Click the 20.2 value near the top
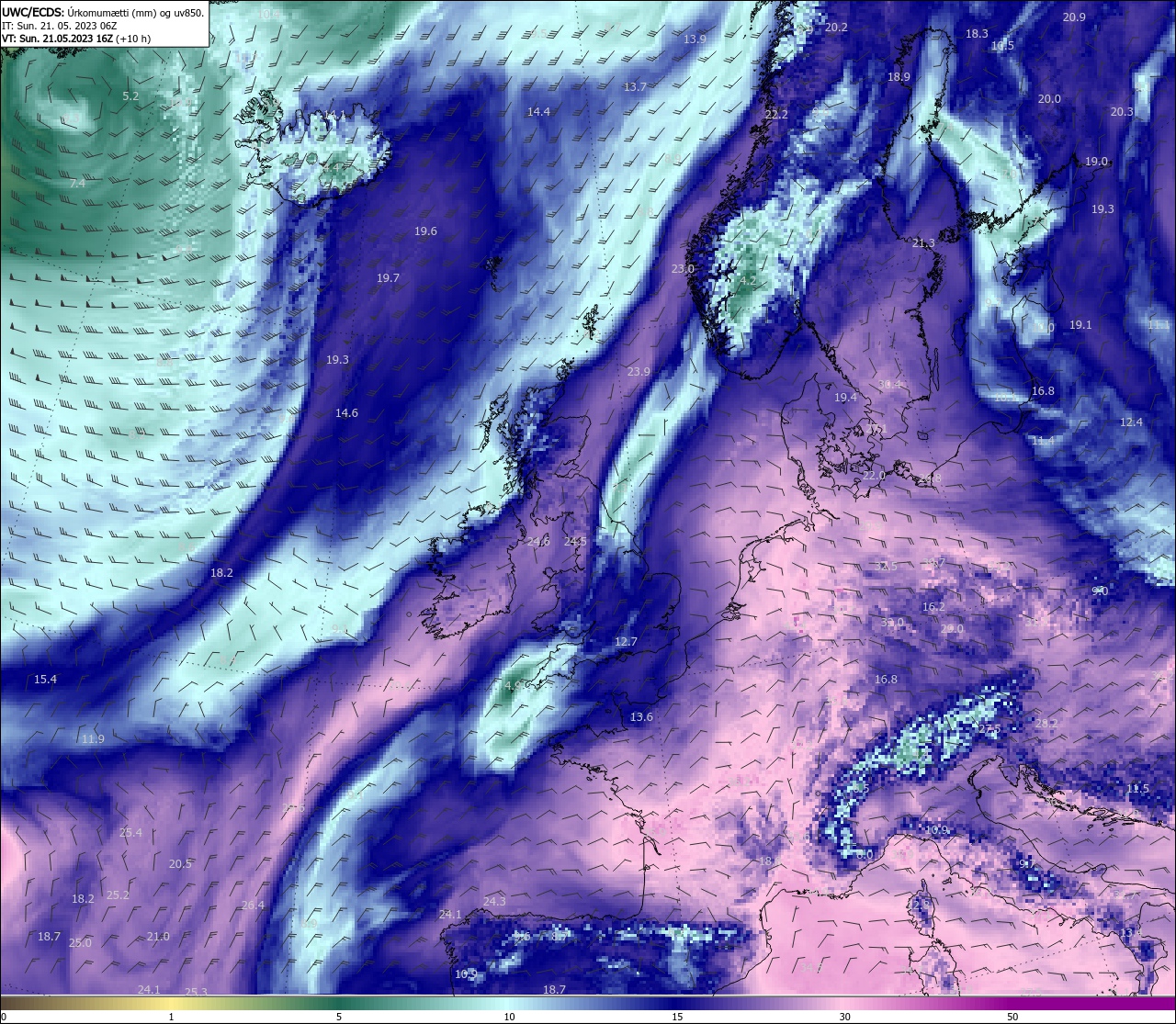Image resolution: width=1176 pixels, height=1024 pixels. tap(836, 28)
